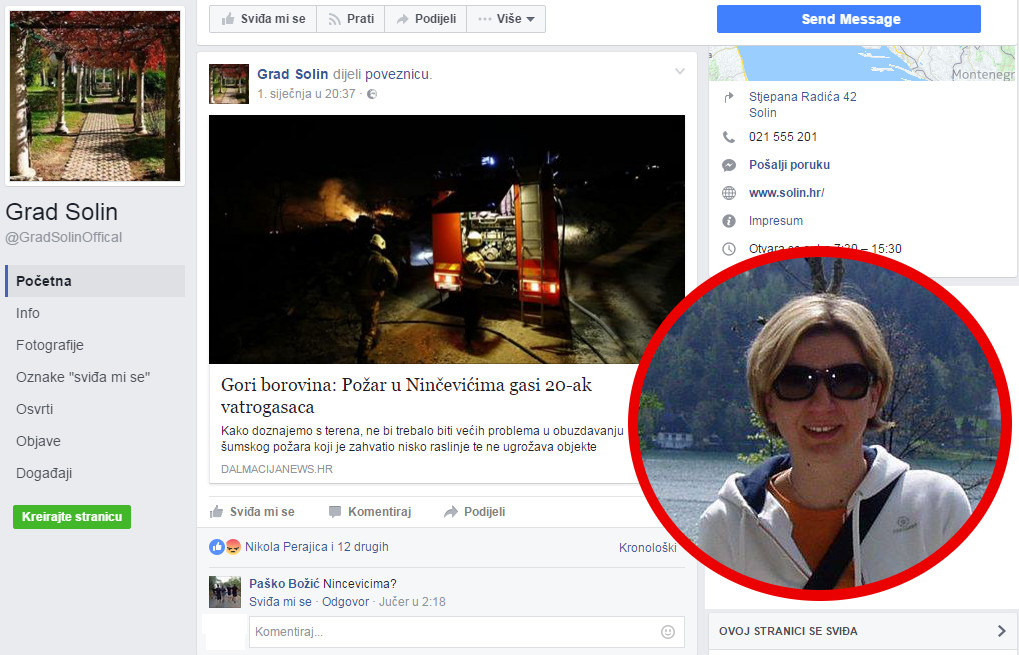
Task: Open the post options chevron at top right
Action: 680,71
